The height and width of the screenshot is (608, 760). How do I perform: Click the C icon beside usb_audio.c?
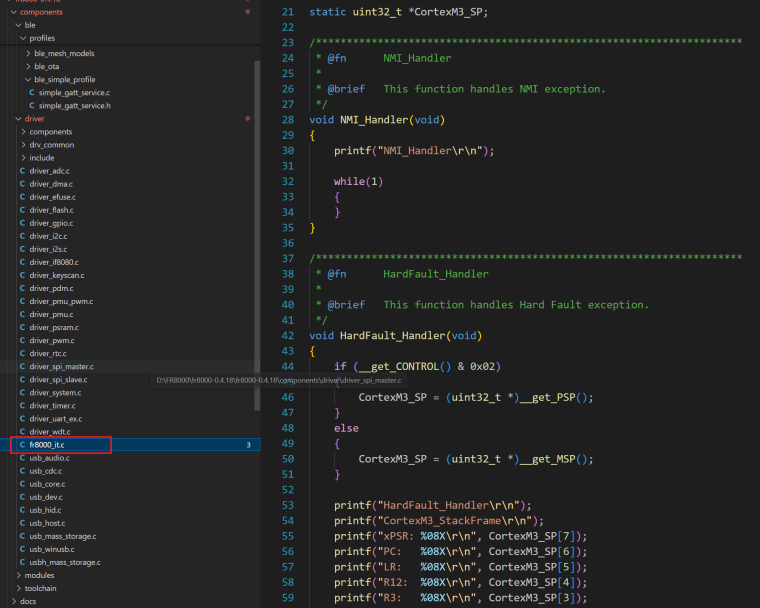pyautogui.click(x=22, y=457)
